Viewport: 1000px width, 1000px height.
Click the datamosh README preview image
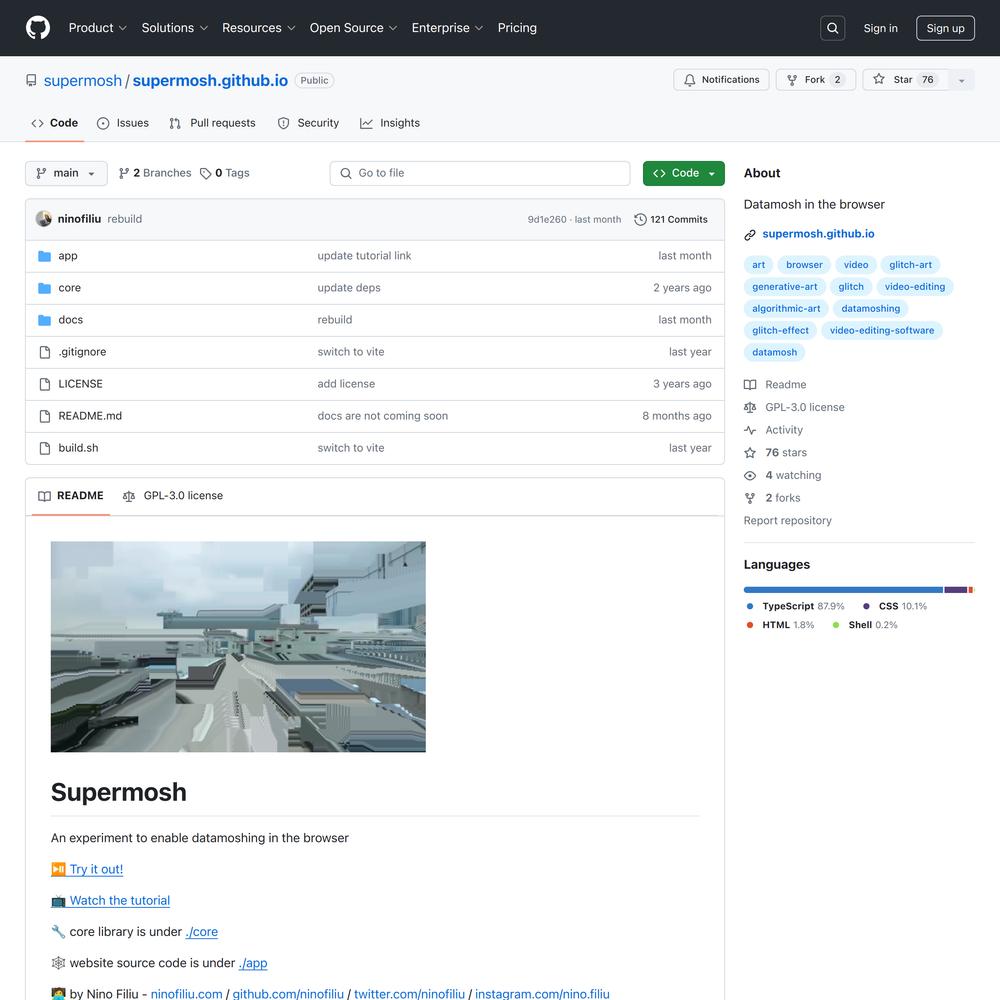pos(238,647)
